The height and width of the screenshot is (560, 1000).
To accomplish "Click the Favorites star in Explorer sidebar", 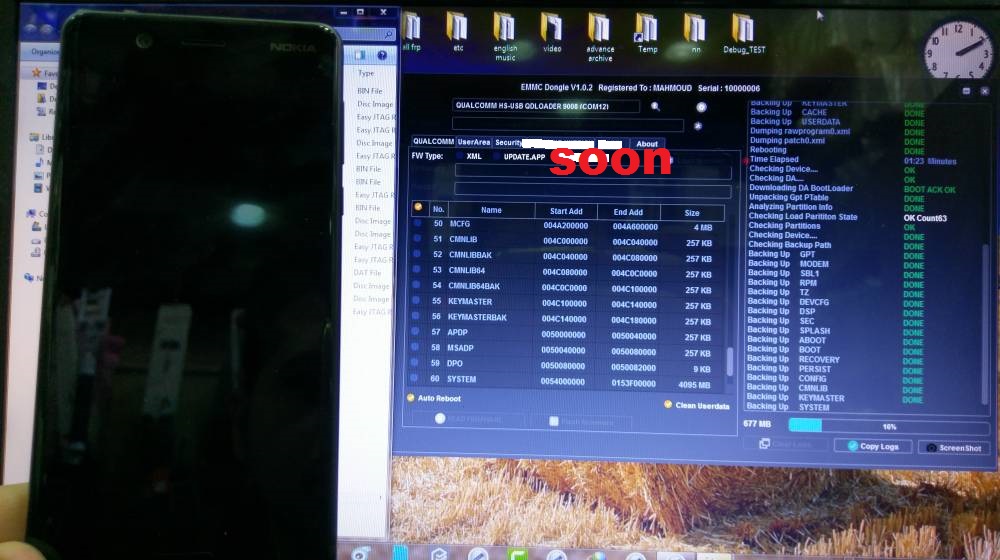I will click(36, 73).
